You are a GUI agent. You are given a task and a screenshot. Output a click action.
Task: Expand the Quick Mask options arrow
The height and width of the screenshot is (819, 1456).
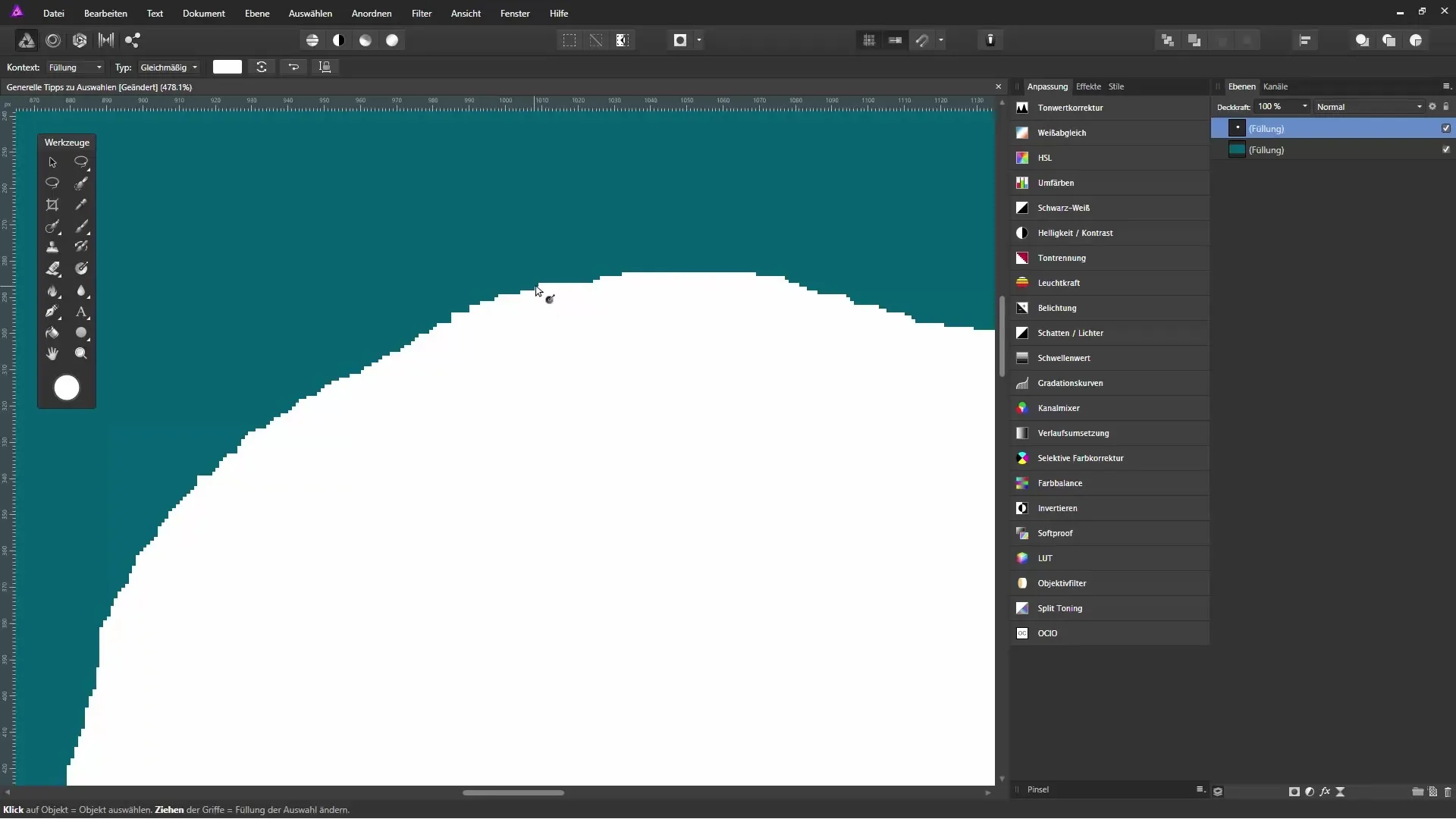tap(699, 40)
